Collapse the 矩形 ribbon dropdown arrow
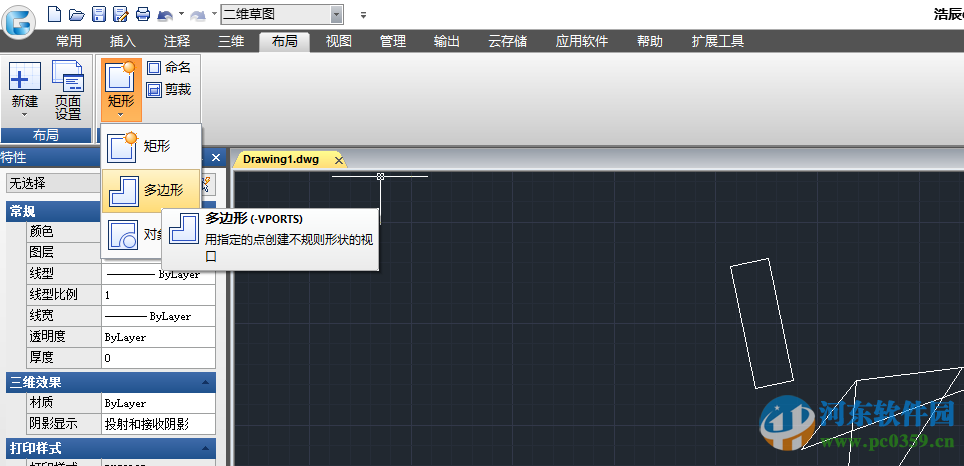Image resolution: width=964 pixels, height=466 pixels. pyautogui.click(x=120, y=115)
